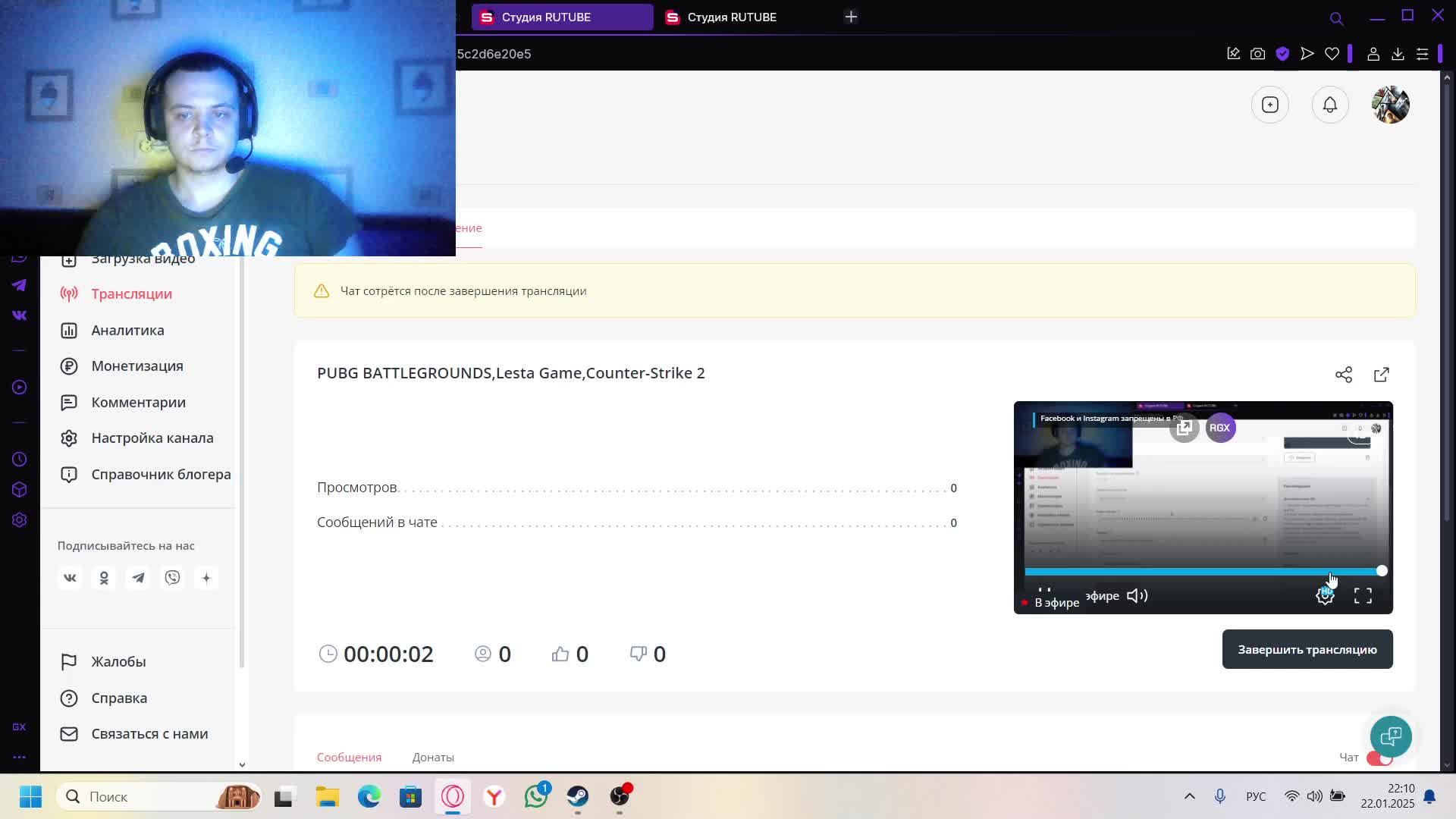Open player quality settings gear
The width and height of the screenshot is (1456, 819).
click(x=1324, y=597)
